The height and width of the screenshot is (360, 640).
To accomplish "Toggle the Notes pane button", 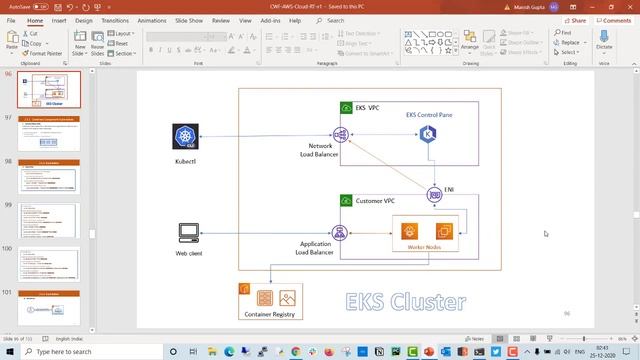I will coord(474,339).
